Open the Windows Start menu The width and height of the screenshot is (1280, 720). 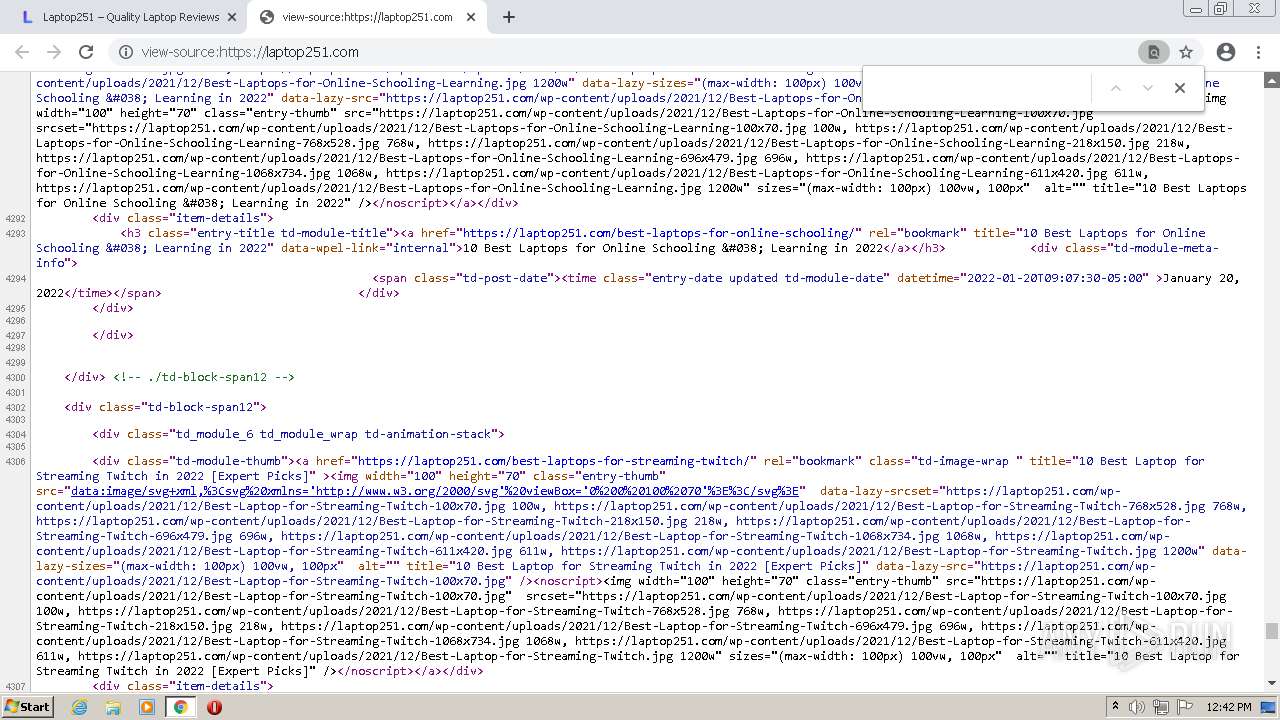(x=28, y=706)
